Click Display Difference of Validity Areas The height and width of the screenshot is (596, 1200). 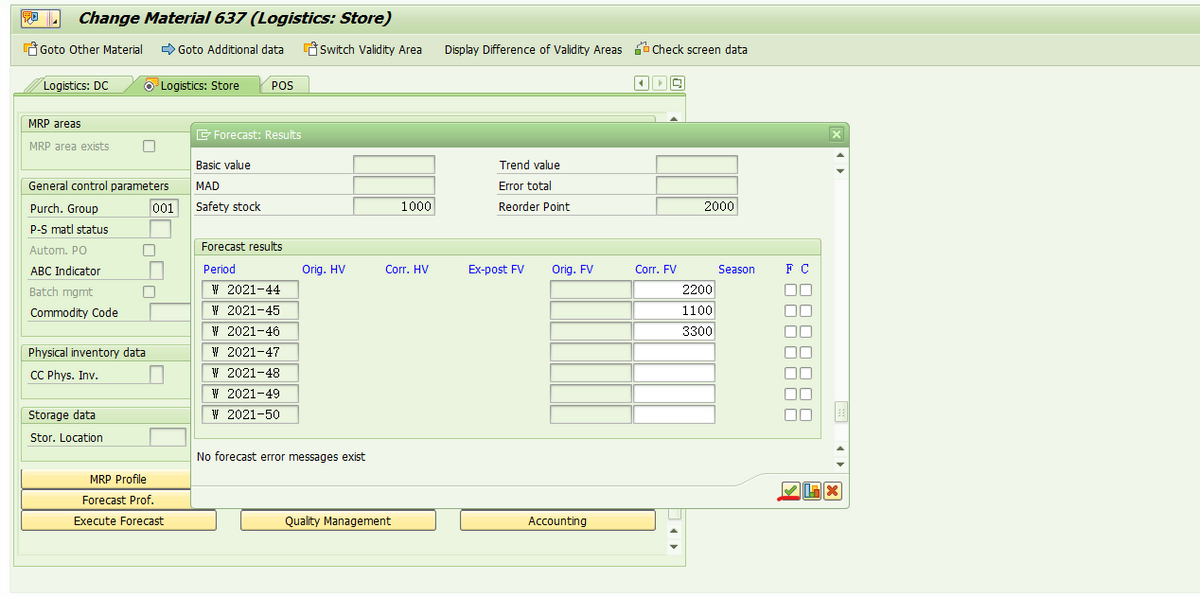click(x=532, y=49)
